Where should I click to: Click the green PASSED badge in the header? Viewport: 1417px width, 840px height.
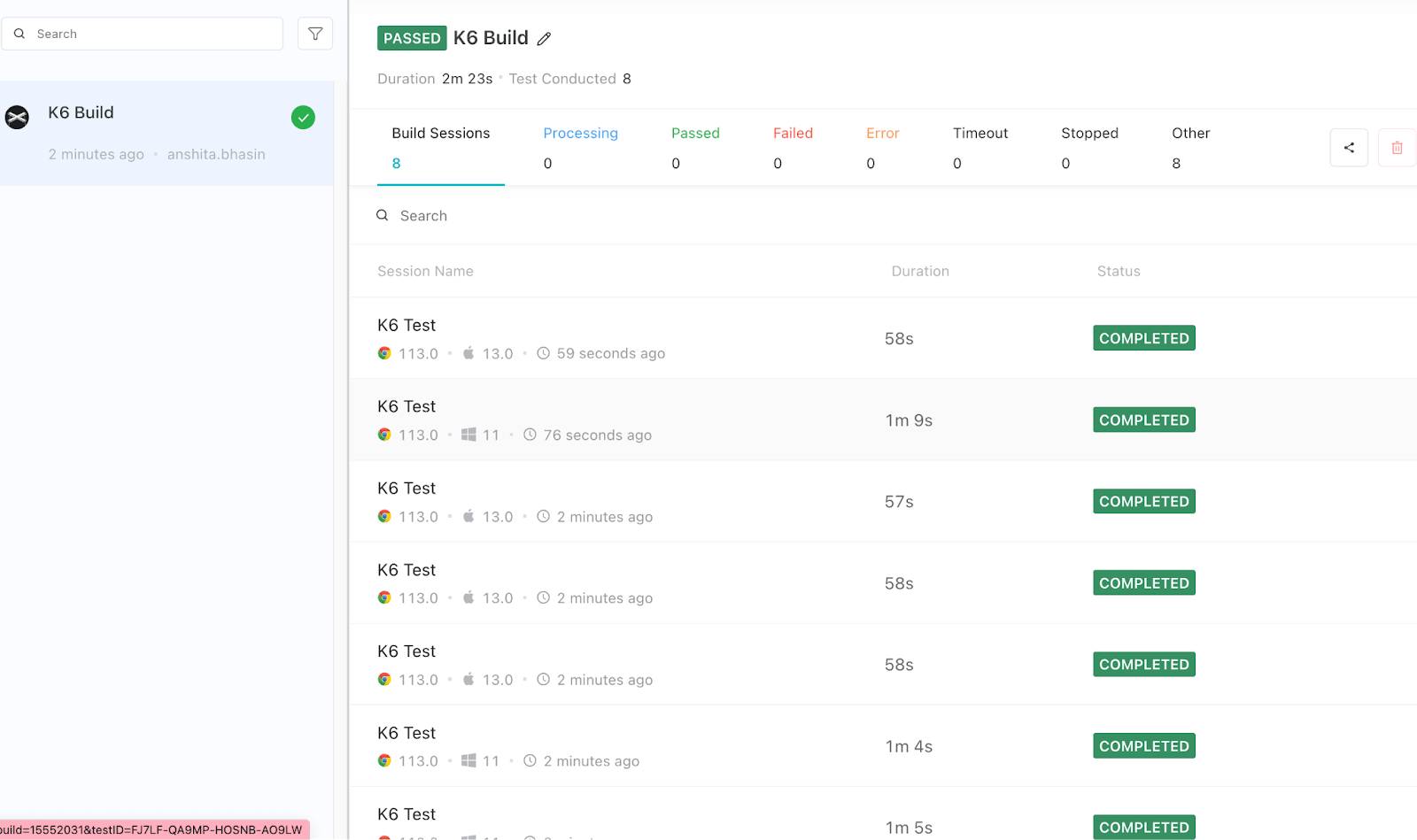[412, 38]
